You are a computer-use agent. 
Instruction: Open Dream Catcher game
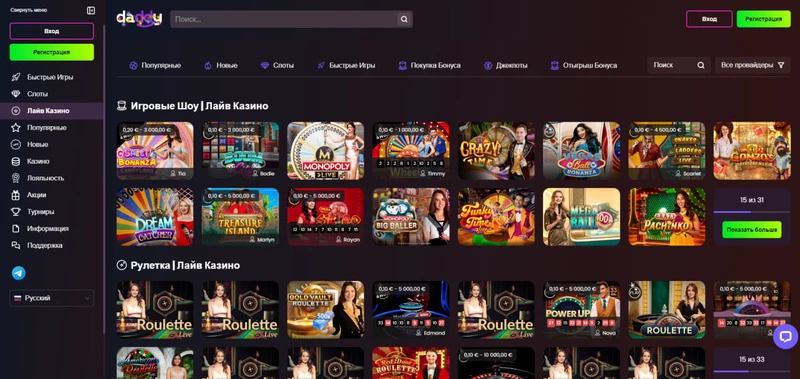(x=155, y=217)
